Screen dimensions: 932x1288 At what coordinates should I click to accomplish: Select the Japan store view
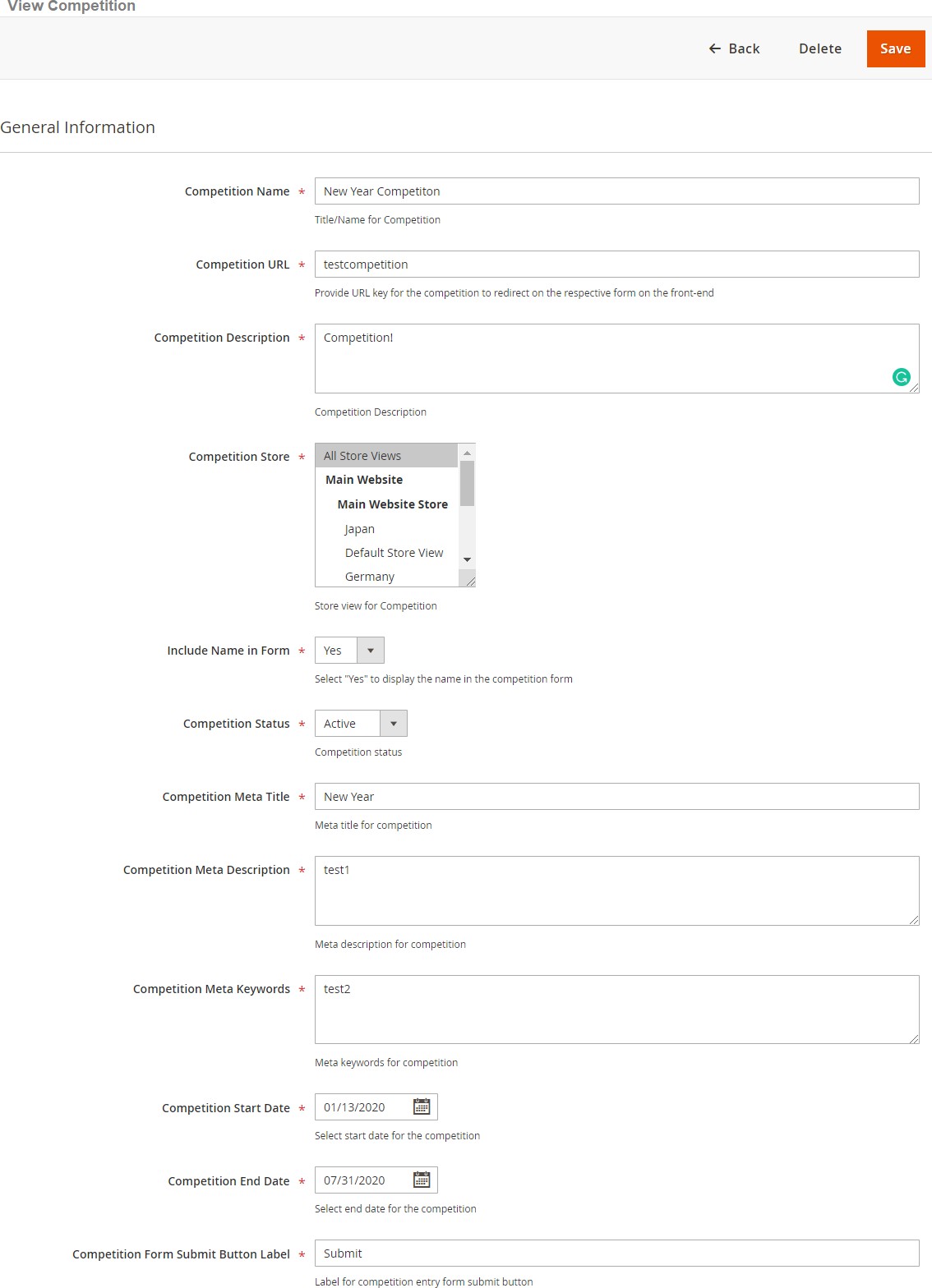360,529
